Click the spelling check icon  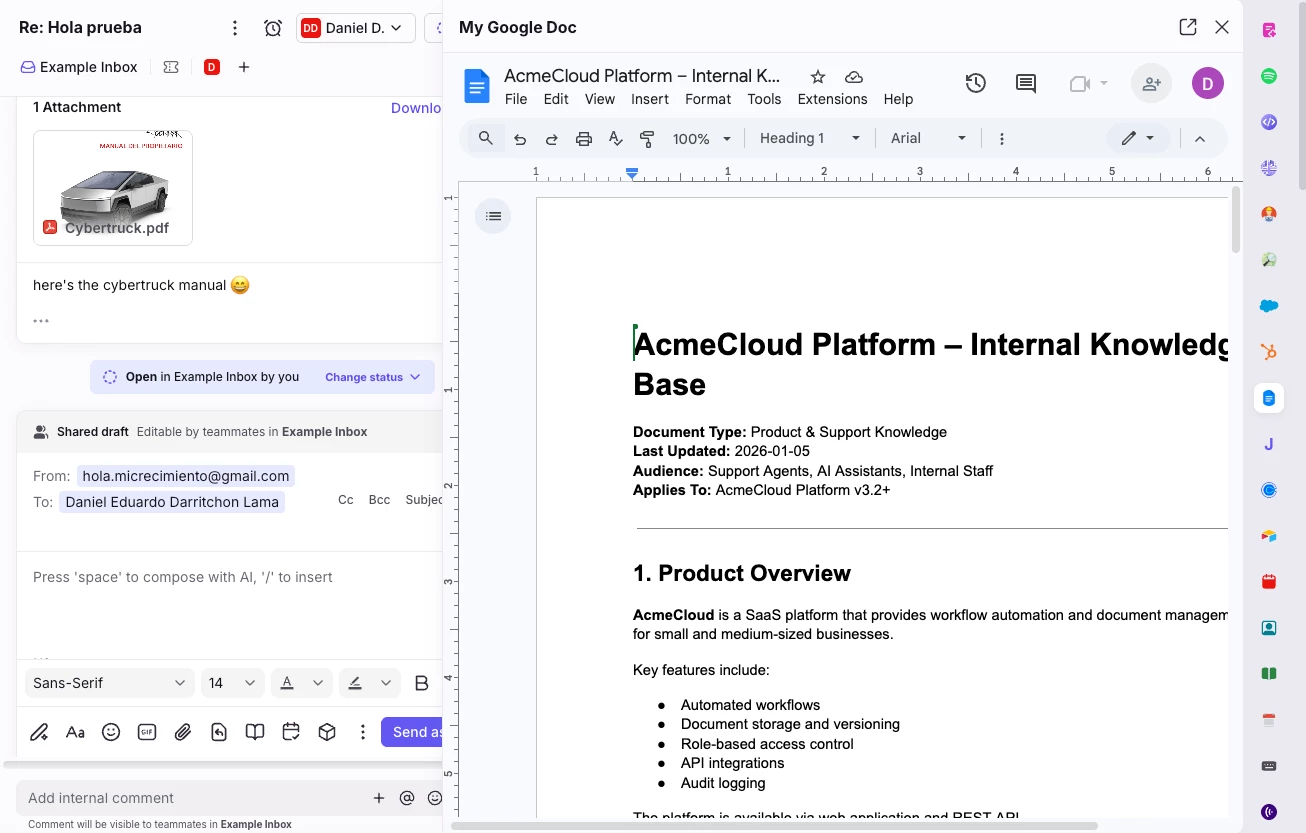616,139
